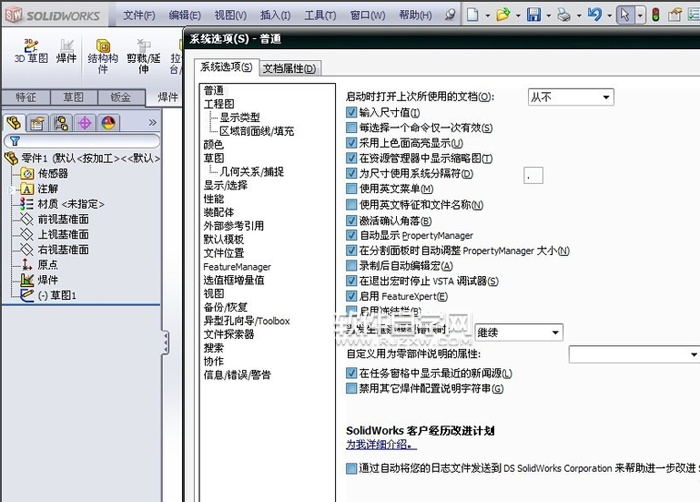Click the New document icon
Screen dimensions: 700x502
pyautogui.click(x=473, y=15)
